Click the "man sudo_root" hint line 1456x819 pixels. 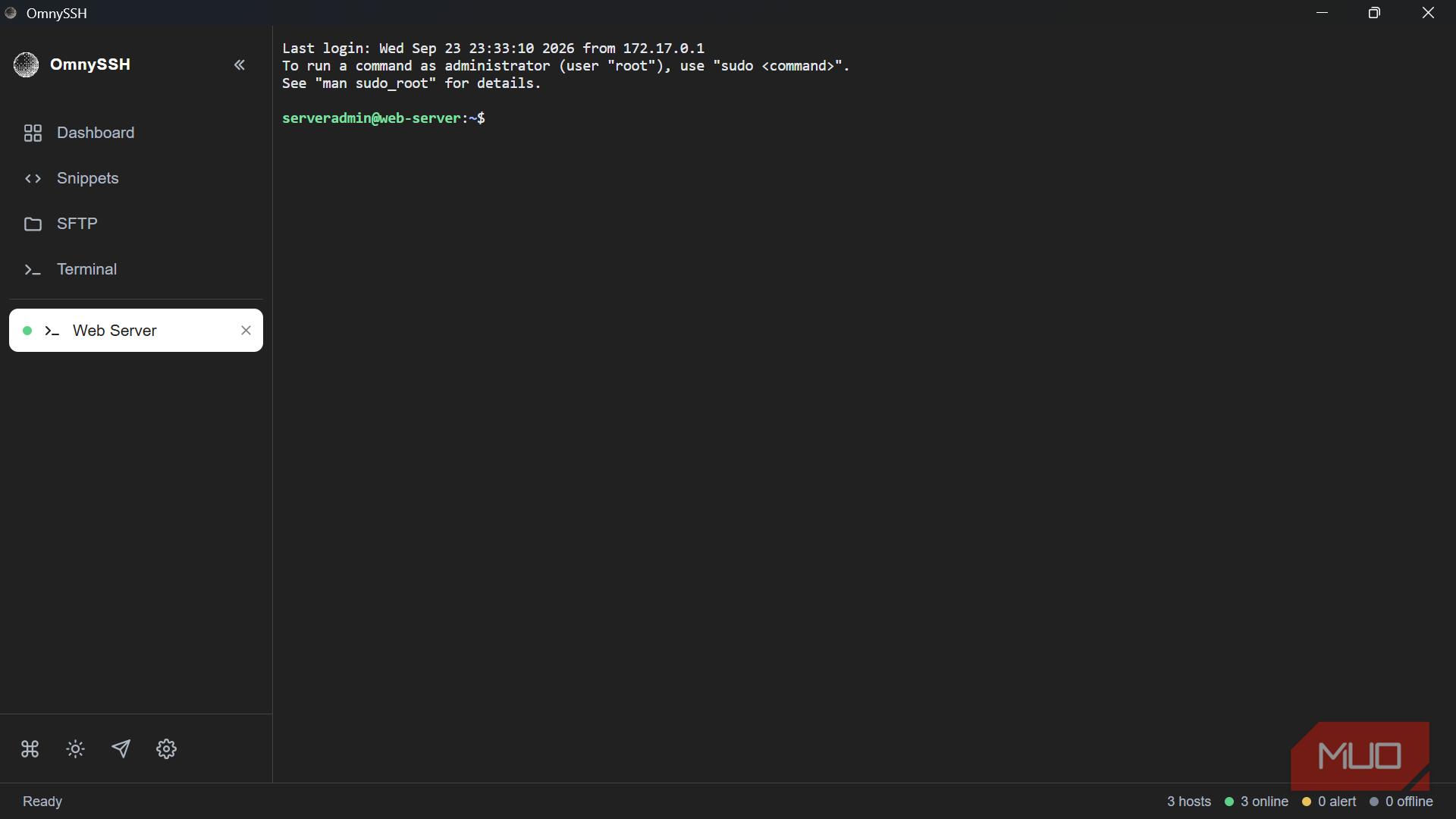pyautogui.click(x=411, y=83)
